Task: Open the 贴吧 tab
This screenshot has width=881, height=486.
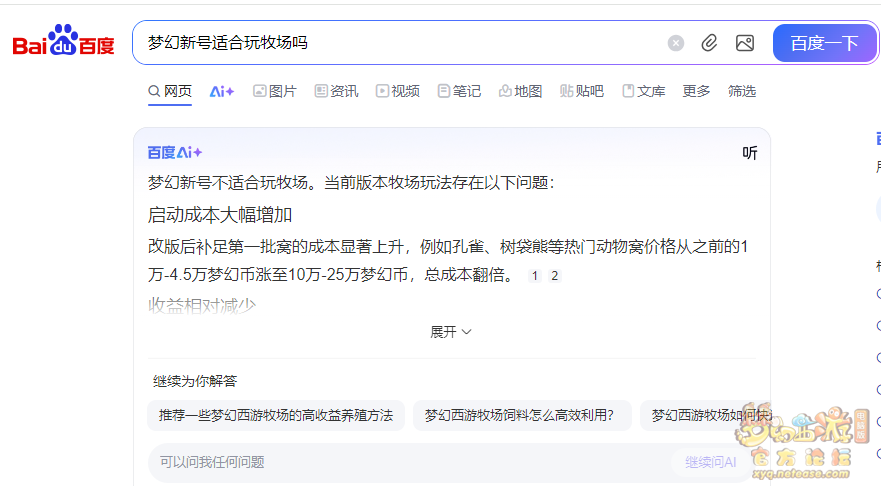Action: click(x=582, y=91)
